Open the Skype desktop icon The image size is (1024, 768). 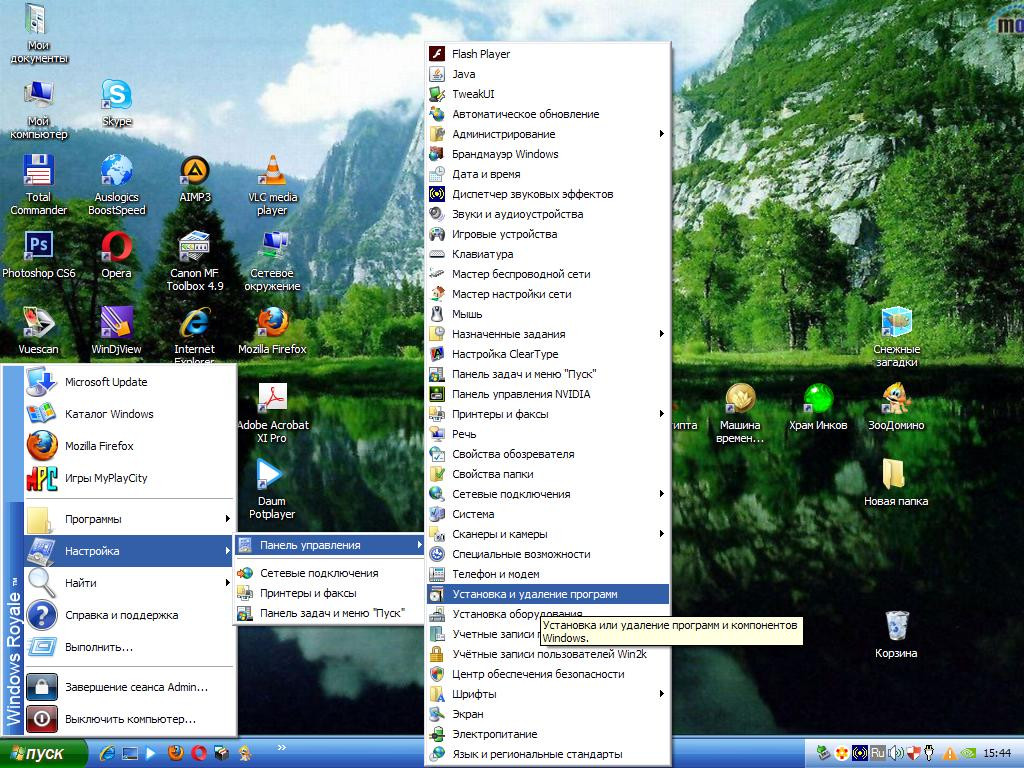coord(116,98)
